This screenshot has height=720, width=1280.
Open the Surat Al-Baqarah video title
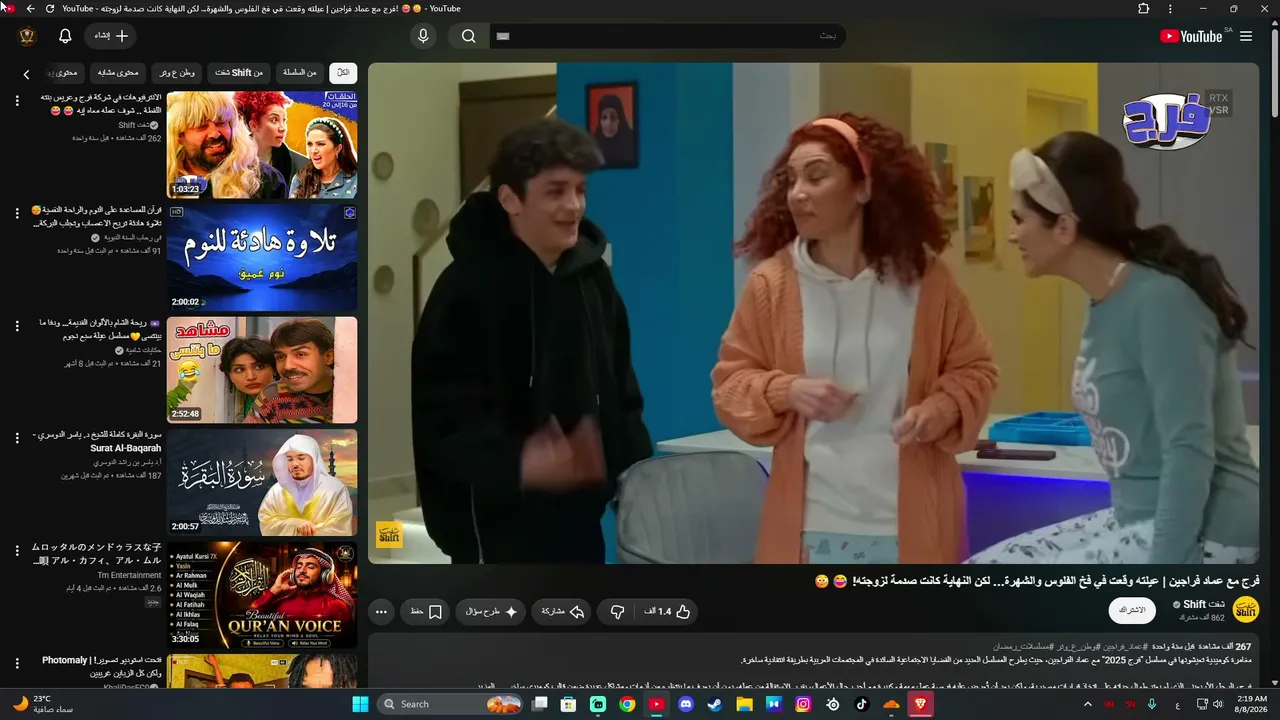pyautogui.click(x=97, y=441)
